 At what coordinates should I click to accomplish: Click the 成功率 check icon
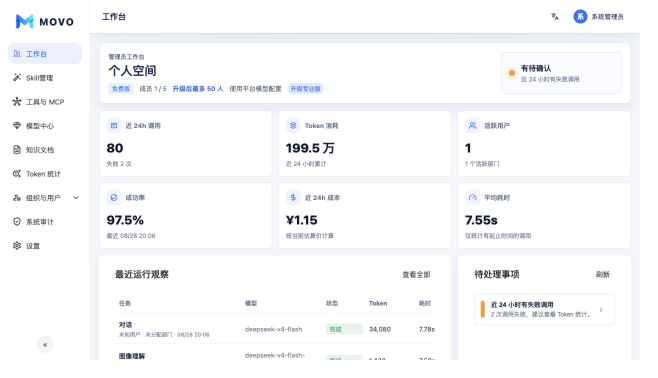[x=114, y=197]
